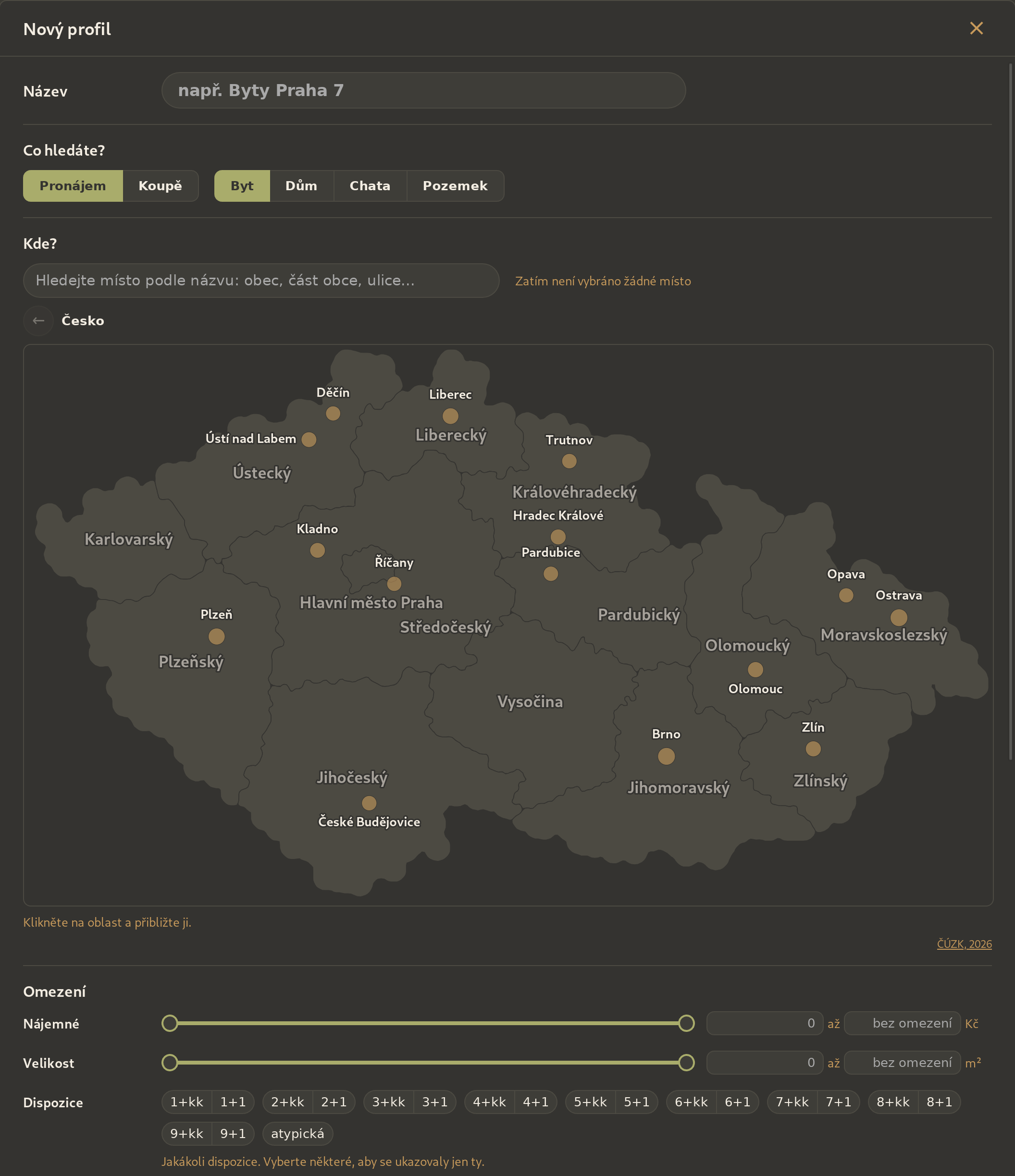Select the Opava city marker
Screen dimensions: 1015x1176
[846, 595]
